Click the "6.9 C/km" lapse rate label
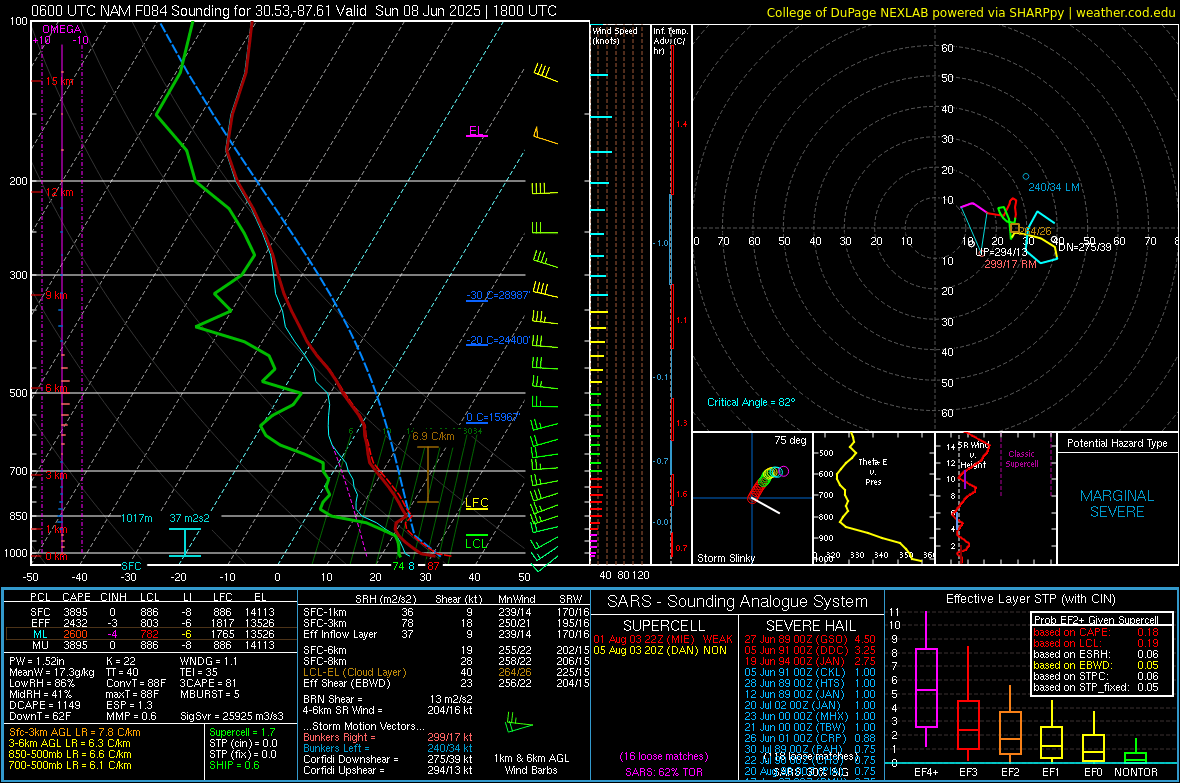This screenshot has width=1180, height=783. [x=433, y=437]
